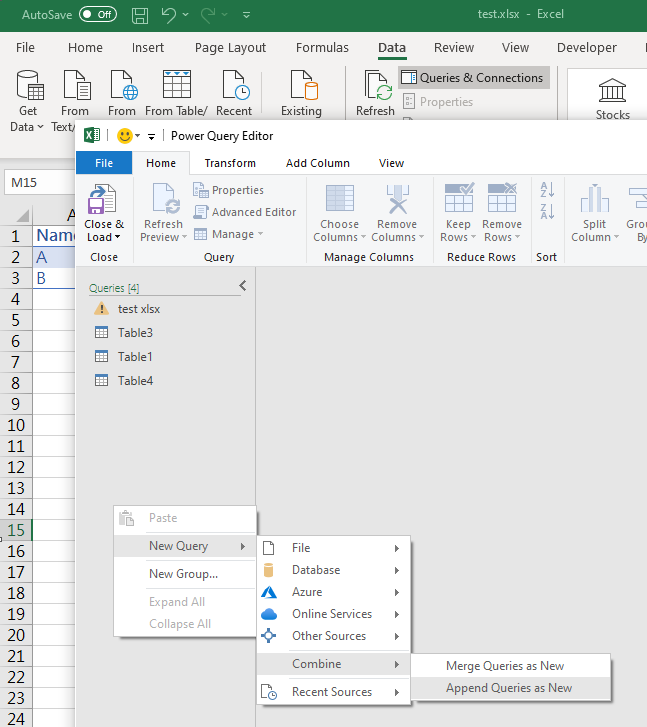Click the From Table/Range icon
This screenshot has width=647, height=727.
(x=177, y=84)
